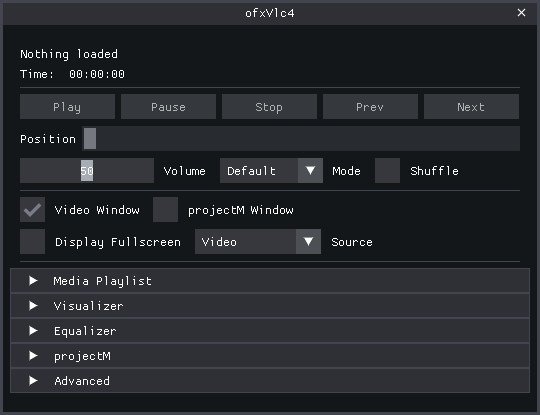Expand the projectM section
This screenshot has width=540, height=415.
point(270,356)
